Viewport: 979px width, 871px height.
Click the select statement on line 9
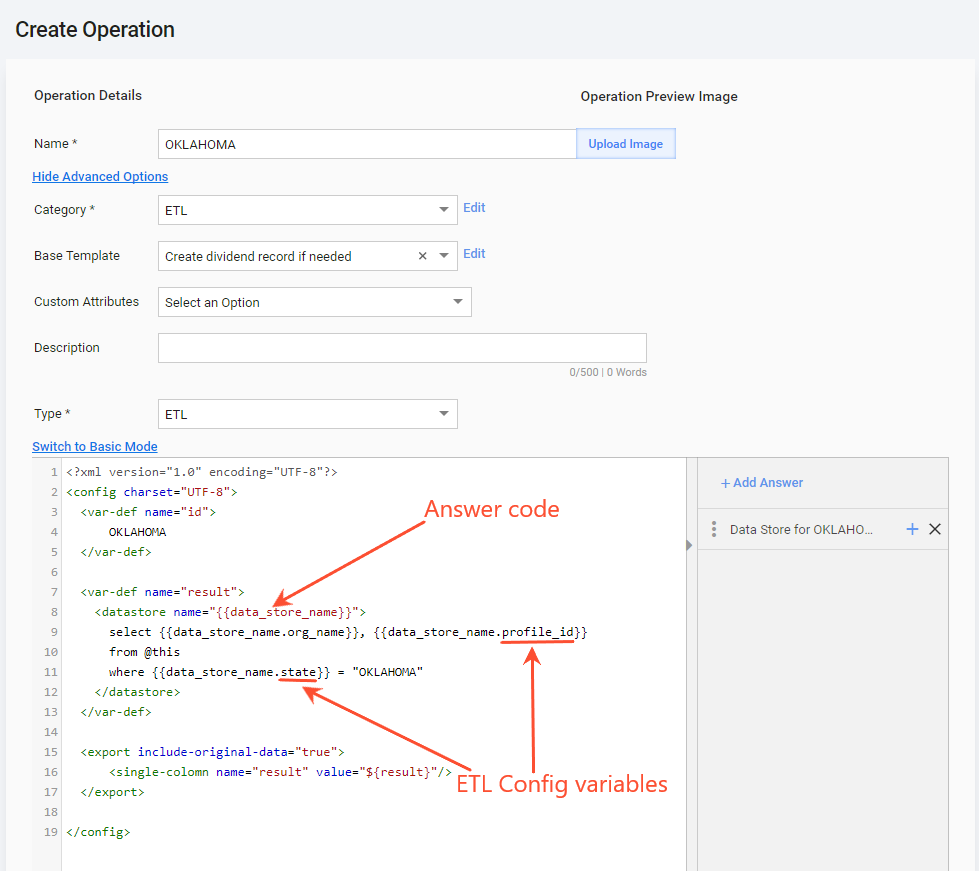[x=348, y=632]
